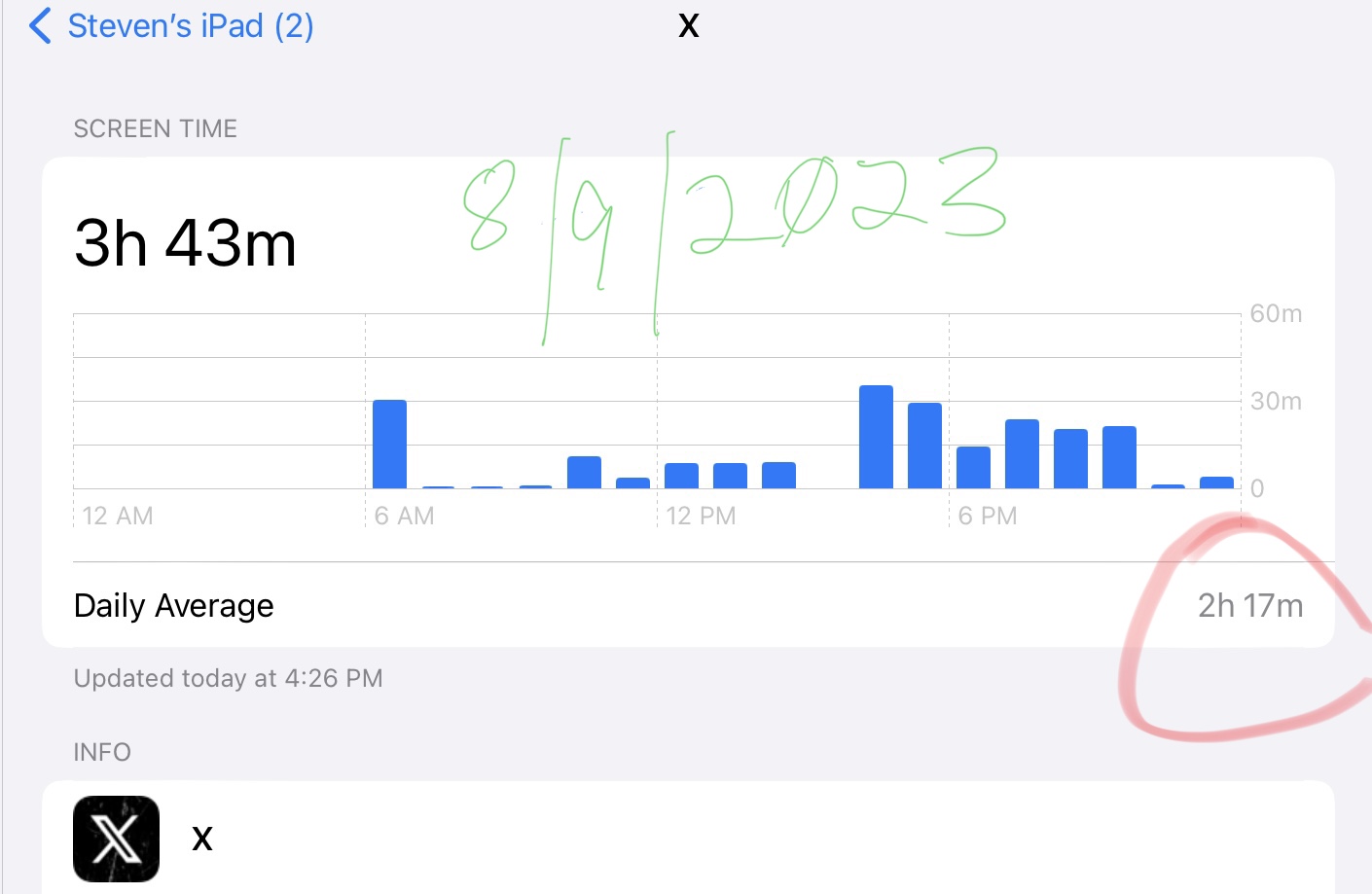The width and height of the screenshot is (1372, 894).
Task: Click the Updated today at 4:26 PM text
Action: pyautogui.click(x=229, y=678)
